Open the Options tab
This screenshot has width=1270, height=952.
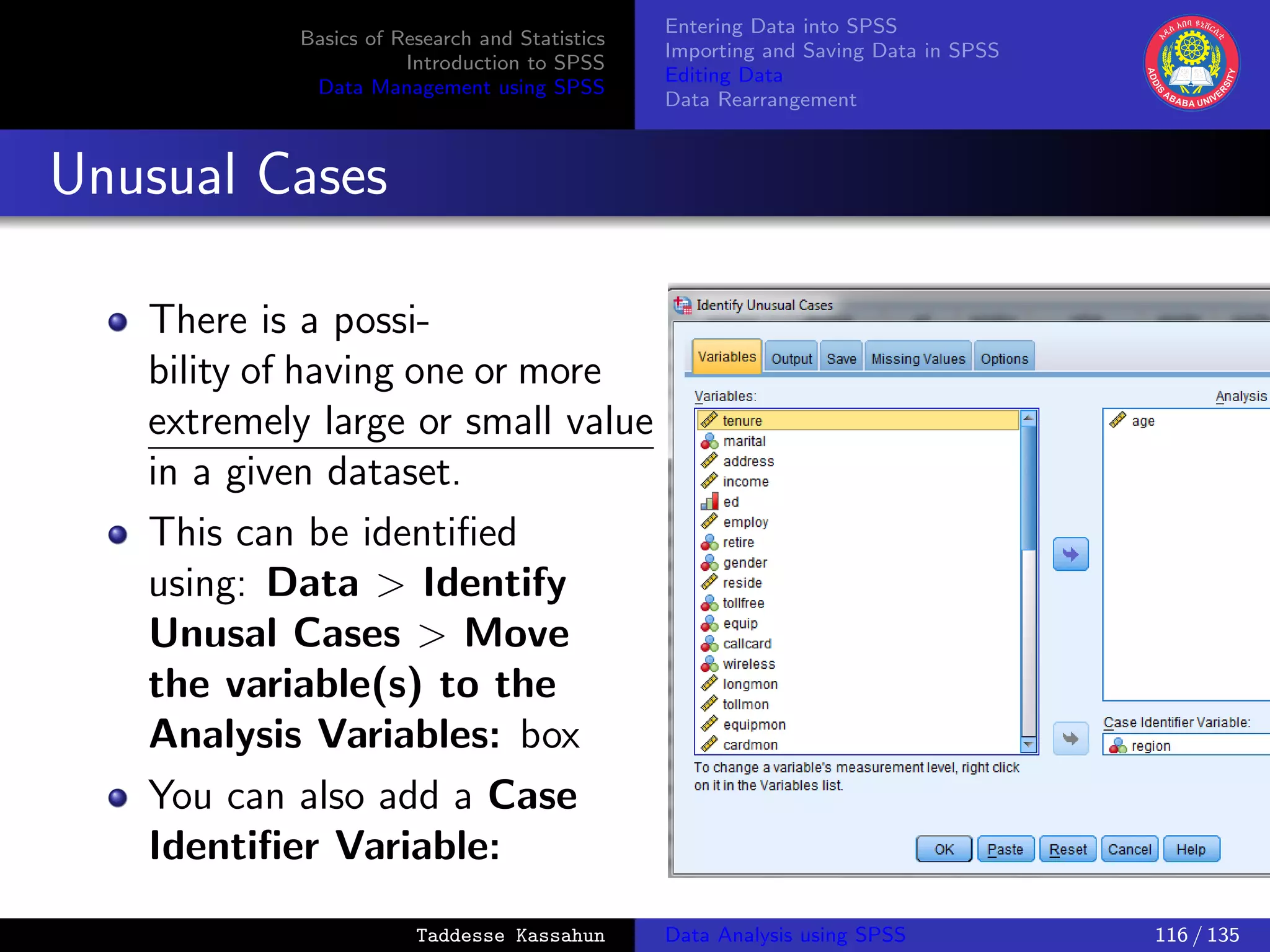pyautogui.click(x=1005, y=358)
